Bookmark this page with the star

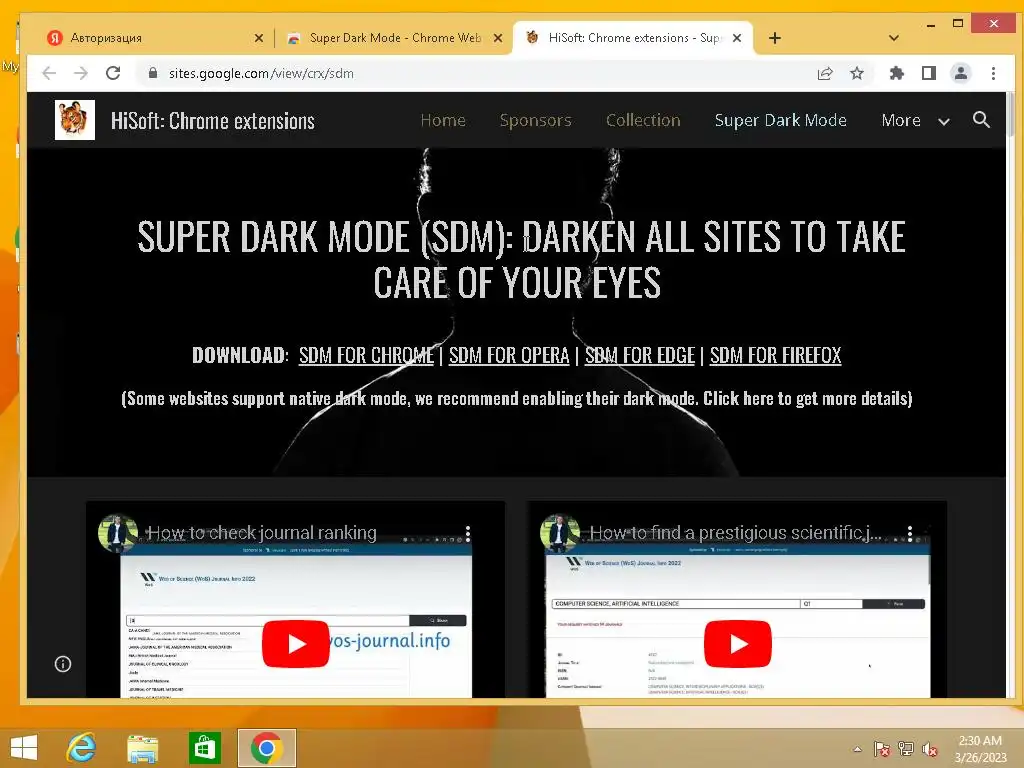point(857,73)
